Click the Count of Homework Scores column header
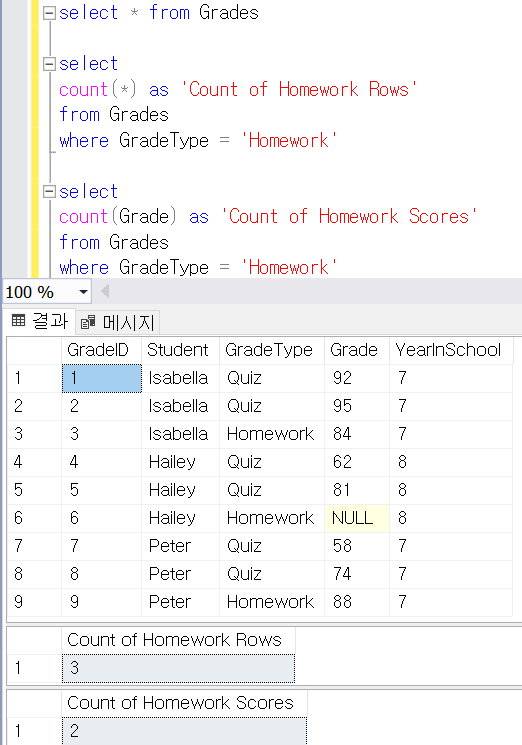The image size is (522, 745). (x=184, y=703)
